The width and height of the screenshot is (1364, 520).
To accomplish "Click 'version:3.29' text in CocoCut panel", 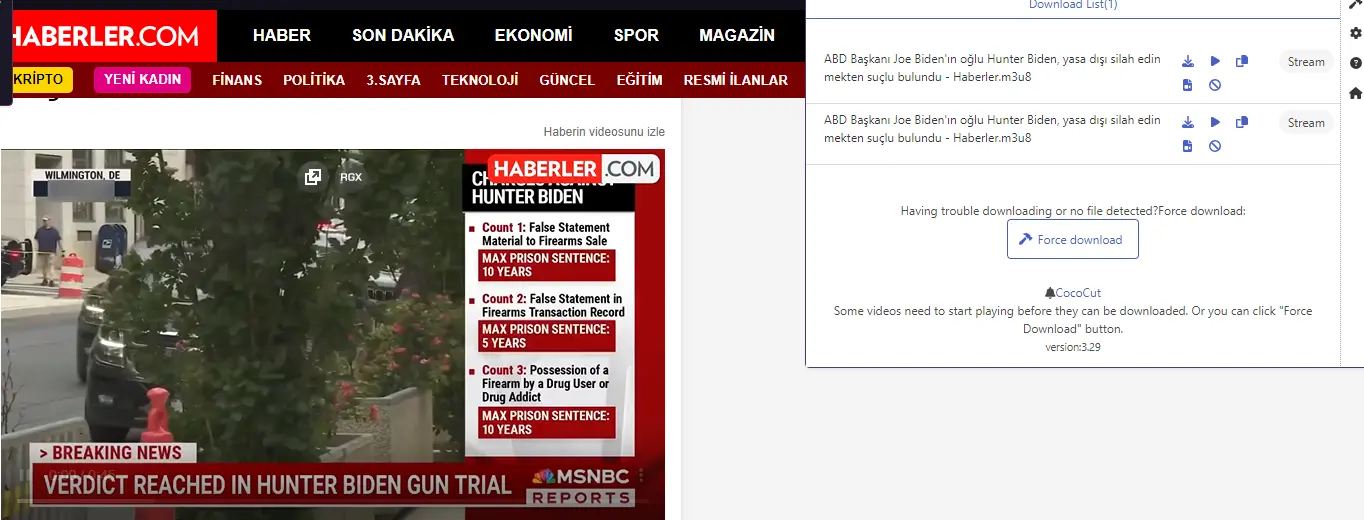I will [1073, 347].
